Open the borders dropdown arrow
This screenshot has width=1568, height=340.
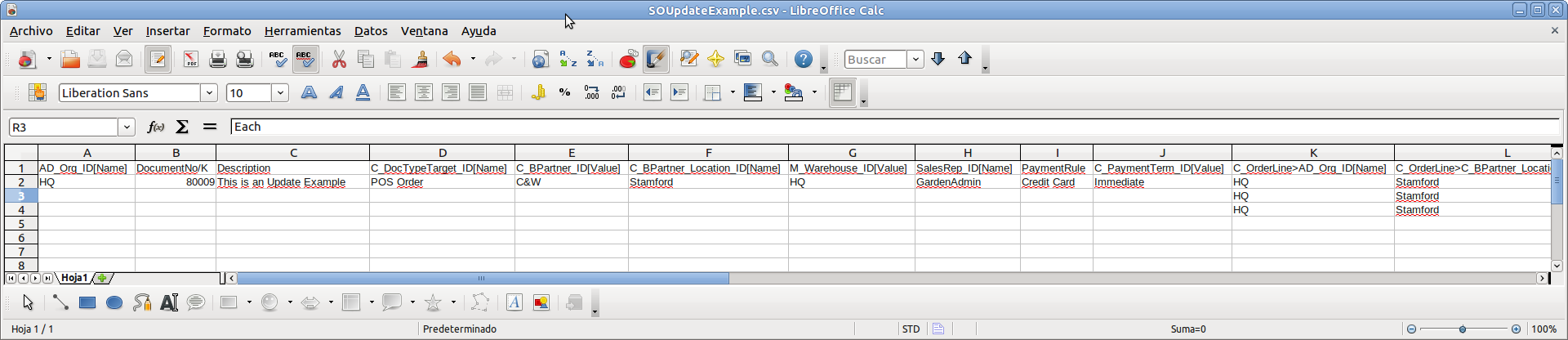click(x=733, y=92)
